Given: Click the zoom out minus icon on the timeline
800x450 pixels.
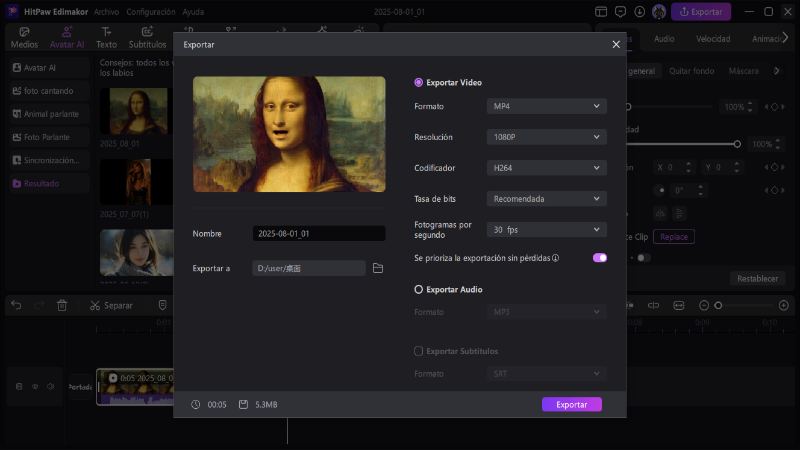Looking at the screenshot, I should tap(704, 306).
